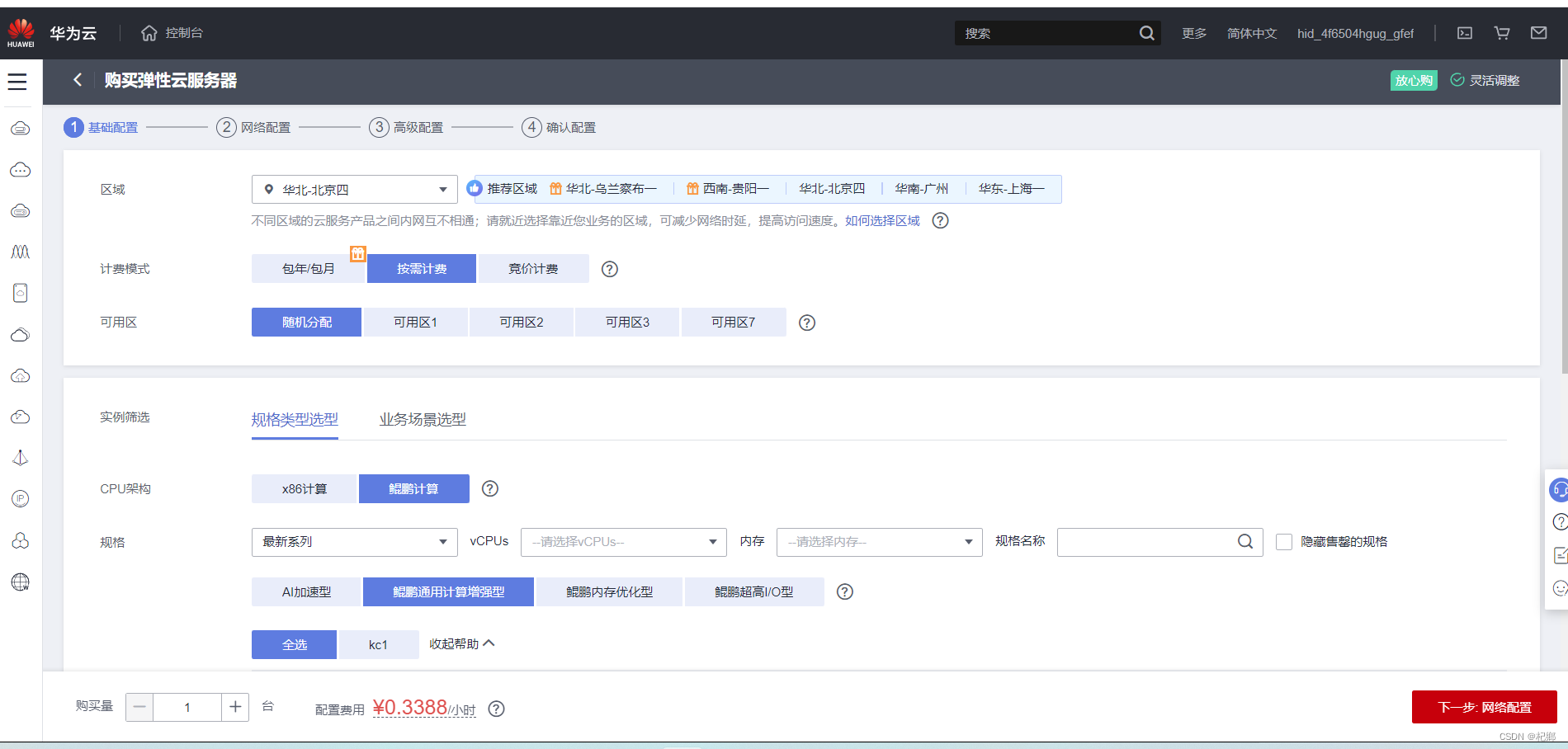This screenshot has width=1568, height=749.
Task: Select 鲲鹏内存优化型 spec type
Action: (609, 592)
